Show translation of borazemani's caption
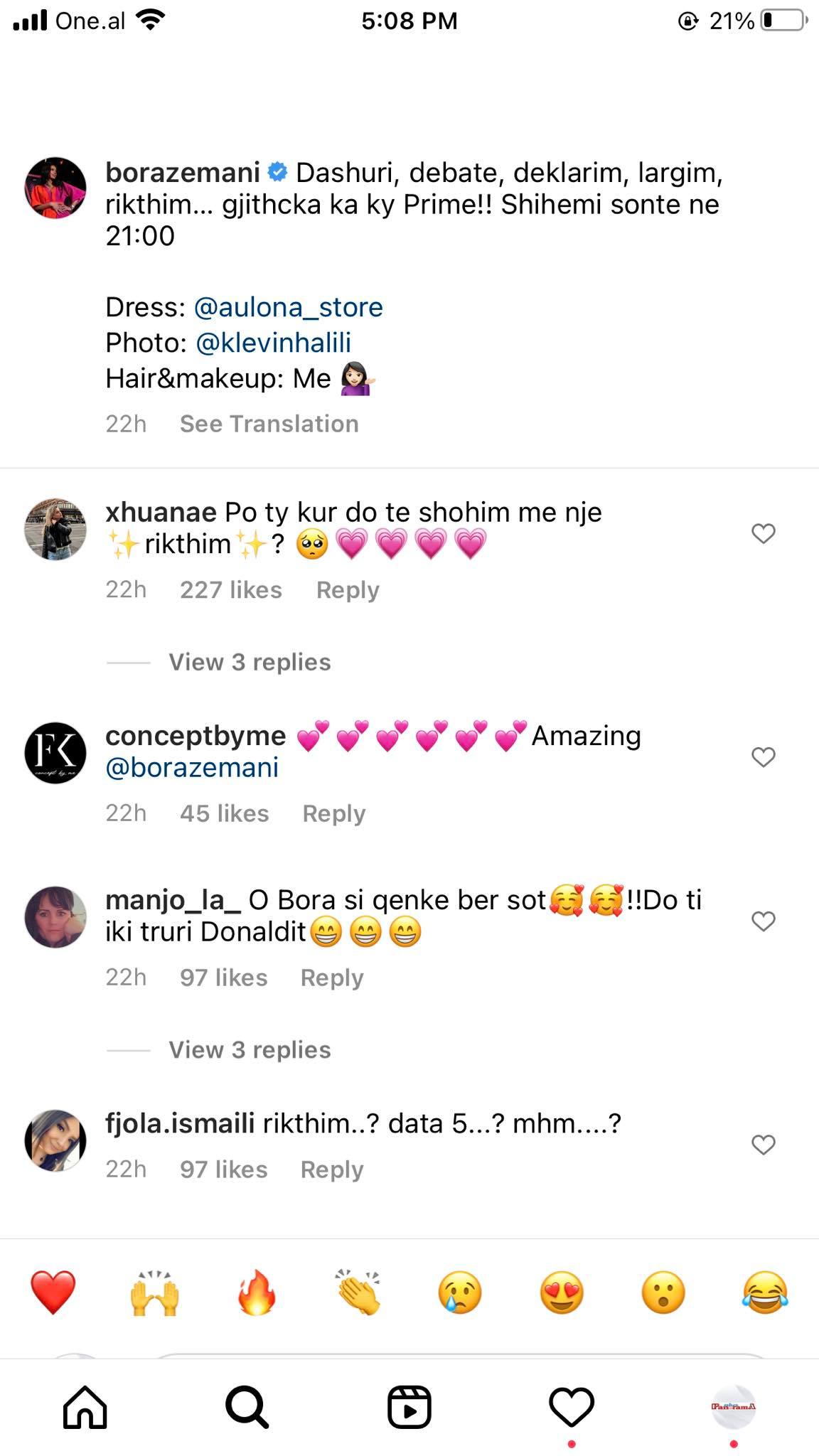 coord(269,424)
